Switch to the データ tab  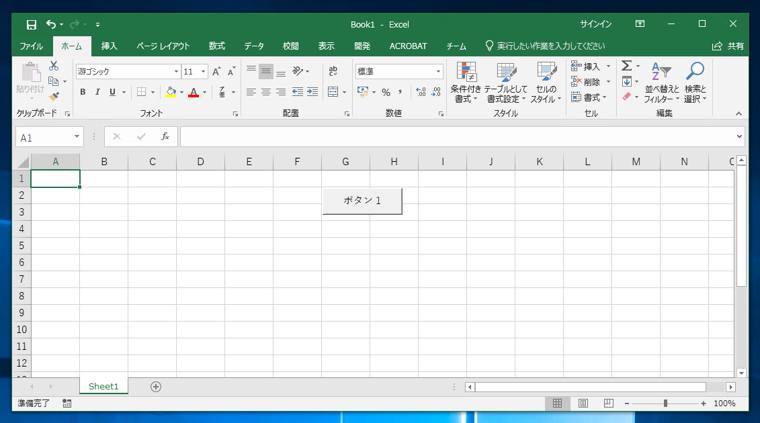point(254,46)
